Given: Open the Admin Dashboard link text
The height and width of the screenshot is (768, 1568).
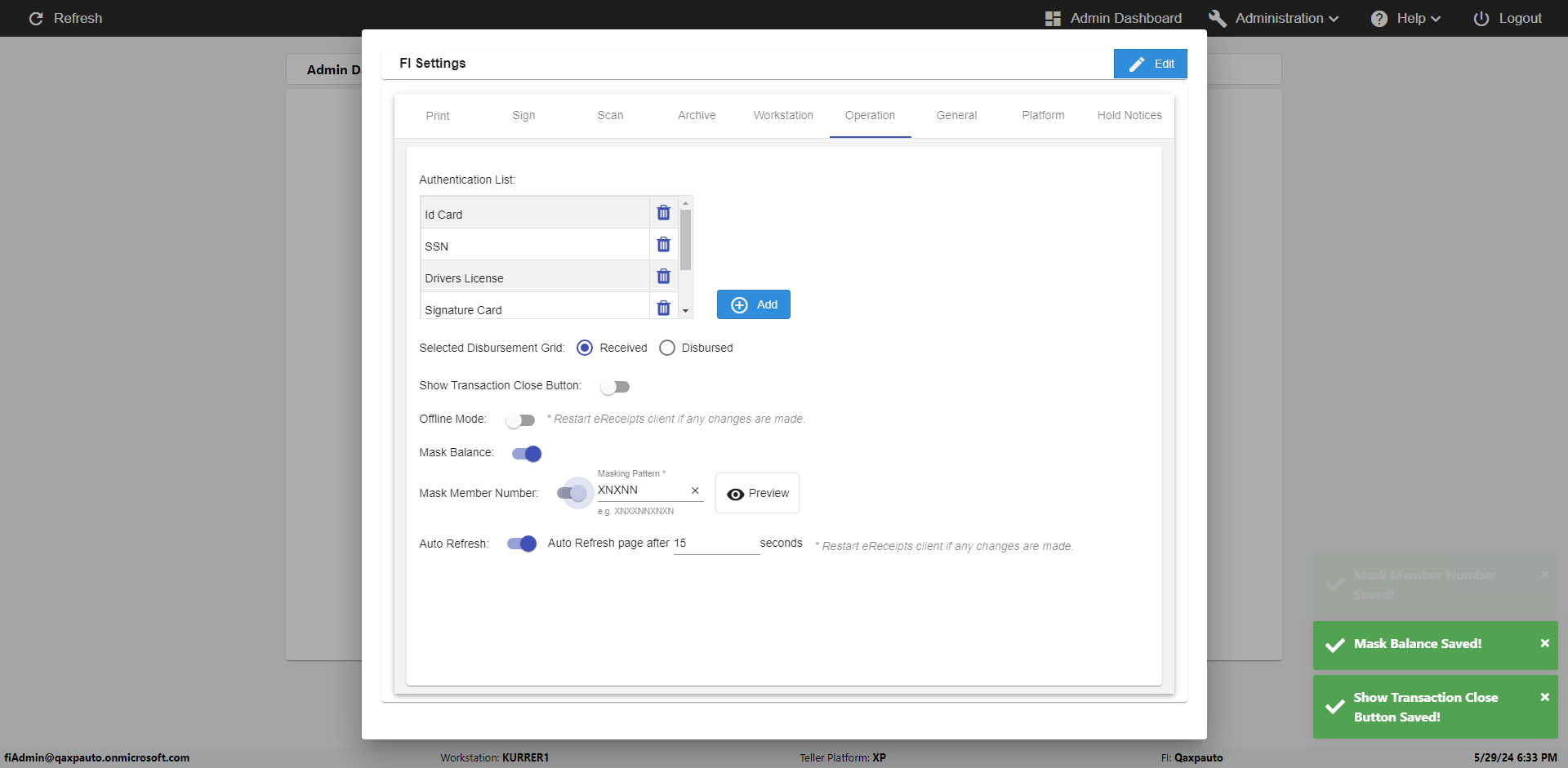Looking at the screenshot, I should pyautogui.click(x=1125, y=18).
